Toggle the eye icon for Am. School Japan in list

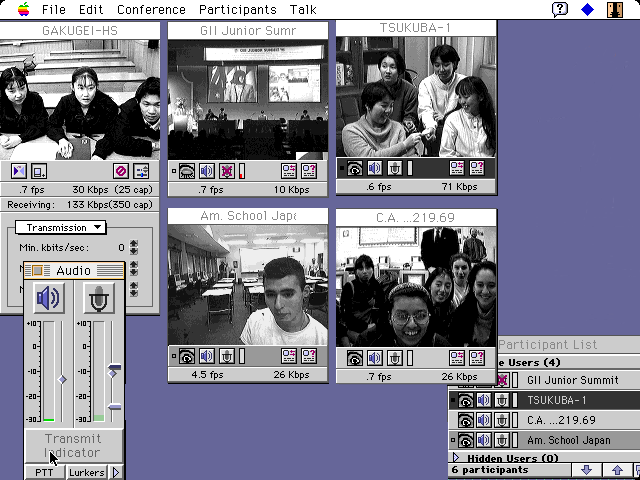coord(466,440)
